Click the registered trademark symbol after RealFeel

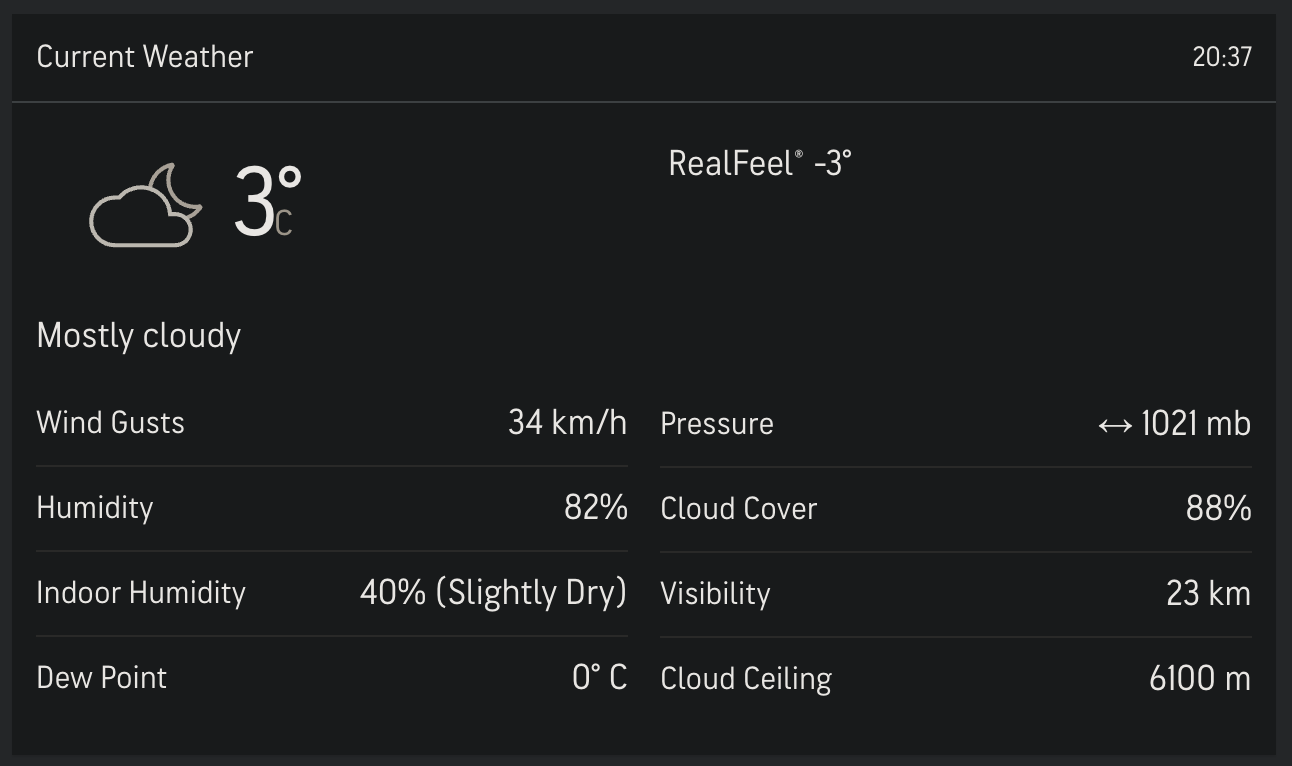[x=798, y=155]
